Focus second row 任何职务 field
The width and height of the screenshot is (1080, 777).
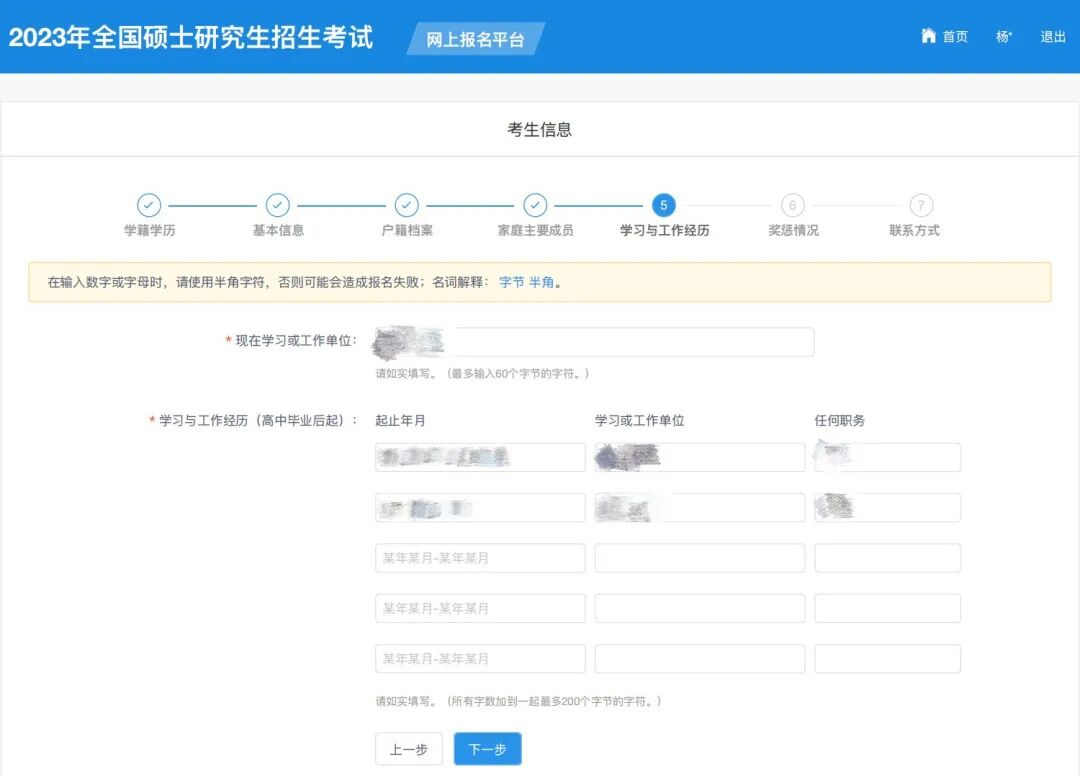point(888,508)
